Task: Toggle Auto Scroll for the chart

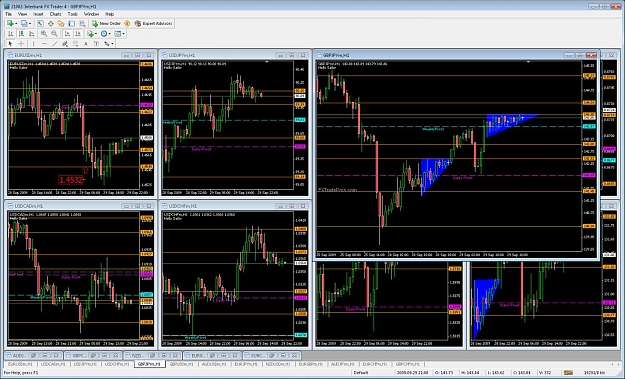Action: click(67, 33)
